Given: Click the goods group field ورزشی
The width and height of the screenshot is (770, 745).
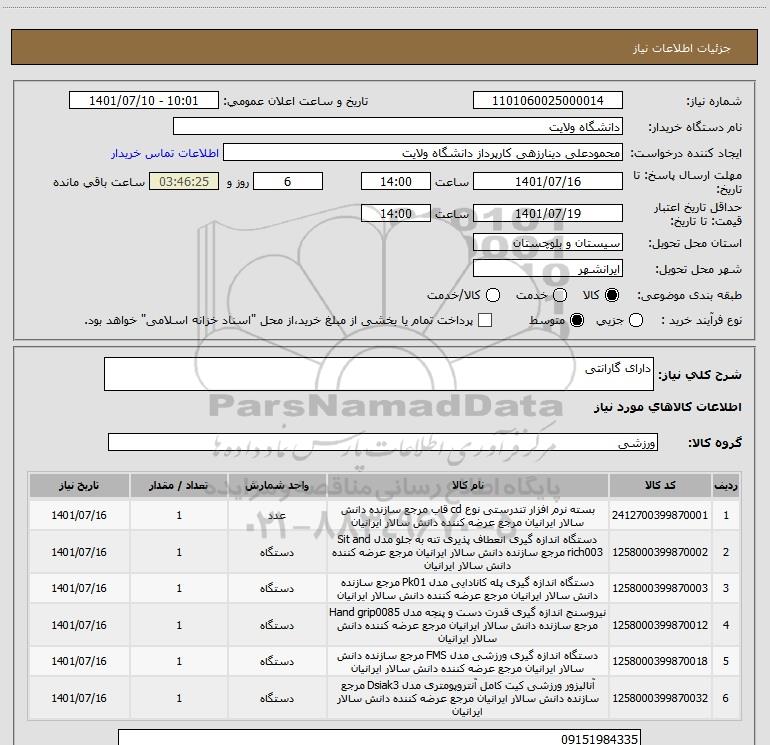Looking at the screenshot, I should 383,442.
